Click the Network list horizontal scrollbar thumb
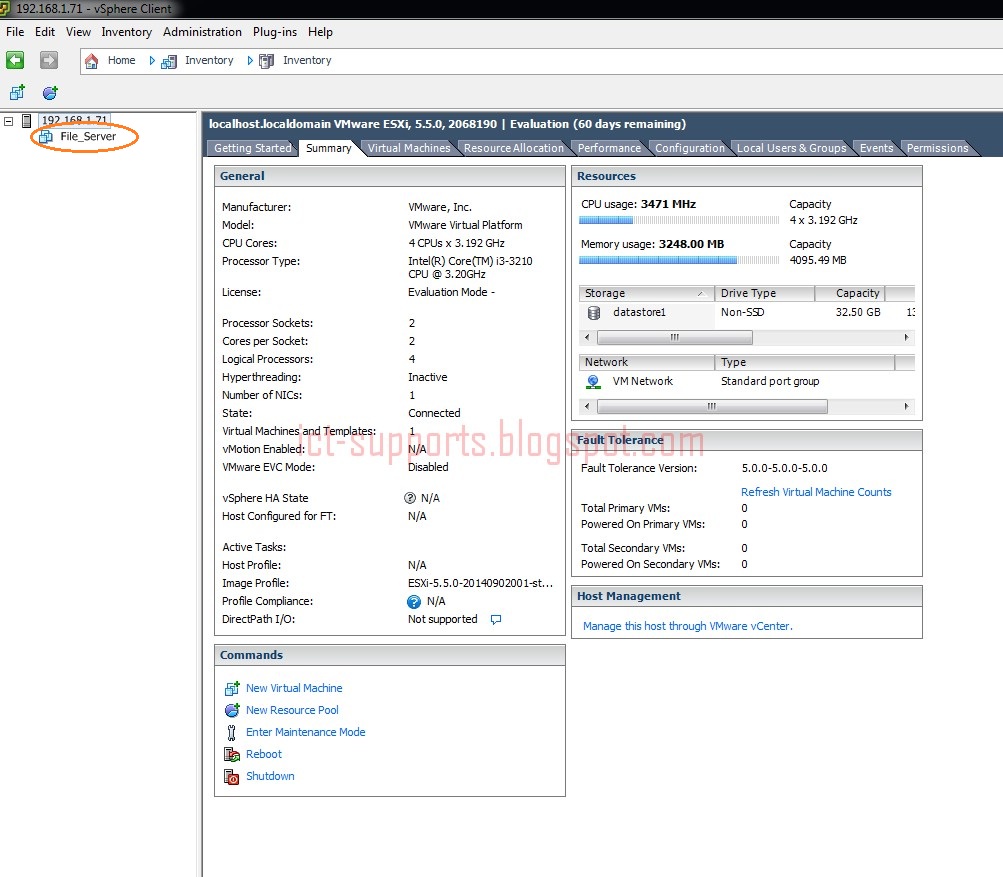This screenshot has width=1003, height=877. [x=712, y=406]
